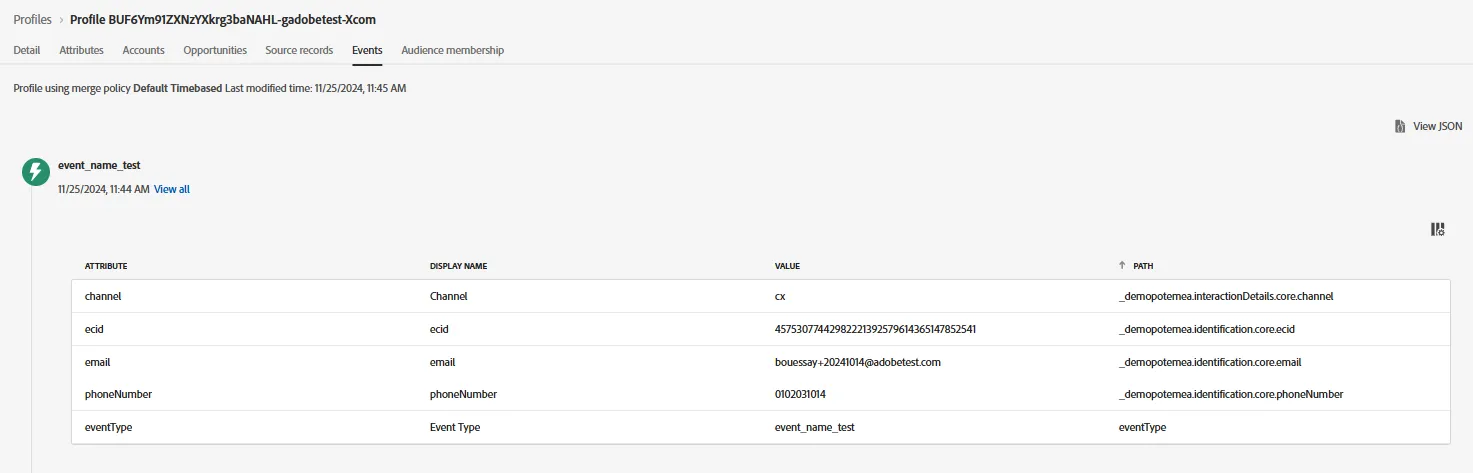Image resolution: width=1473 pixels, height=473 pixels.
Task: Sort by the DISPLAY NAME column header
Action: point(458,266)
